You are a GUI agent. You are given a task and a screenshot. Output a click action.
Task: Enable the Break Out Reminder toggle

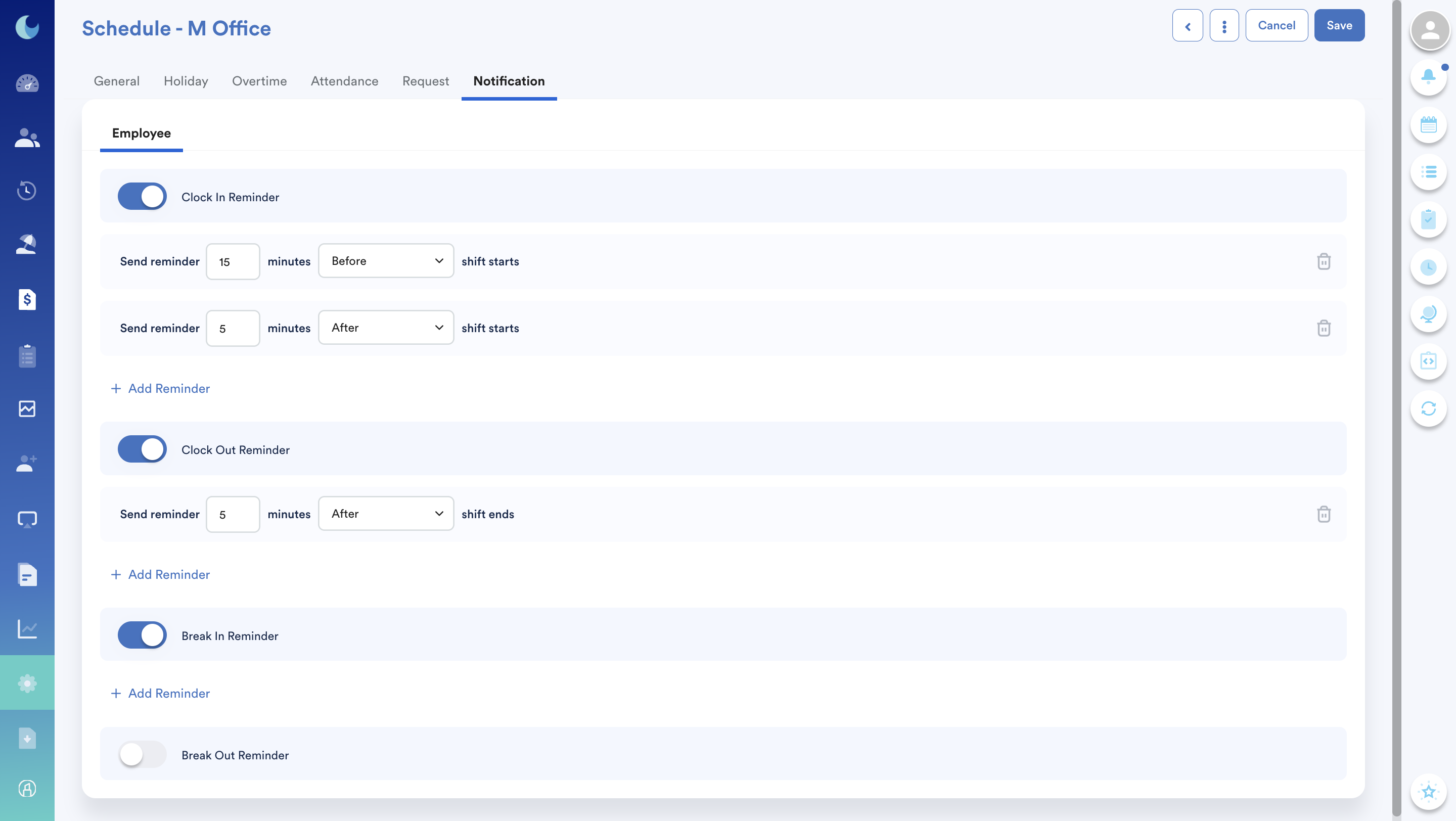point(142,754)
